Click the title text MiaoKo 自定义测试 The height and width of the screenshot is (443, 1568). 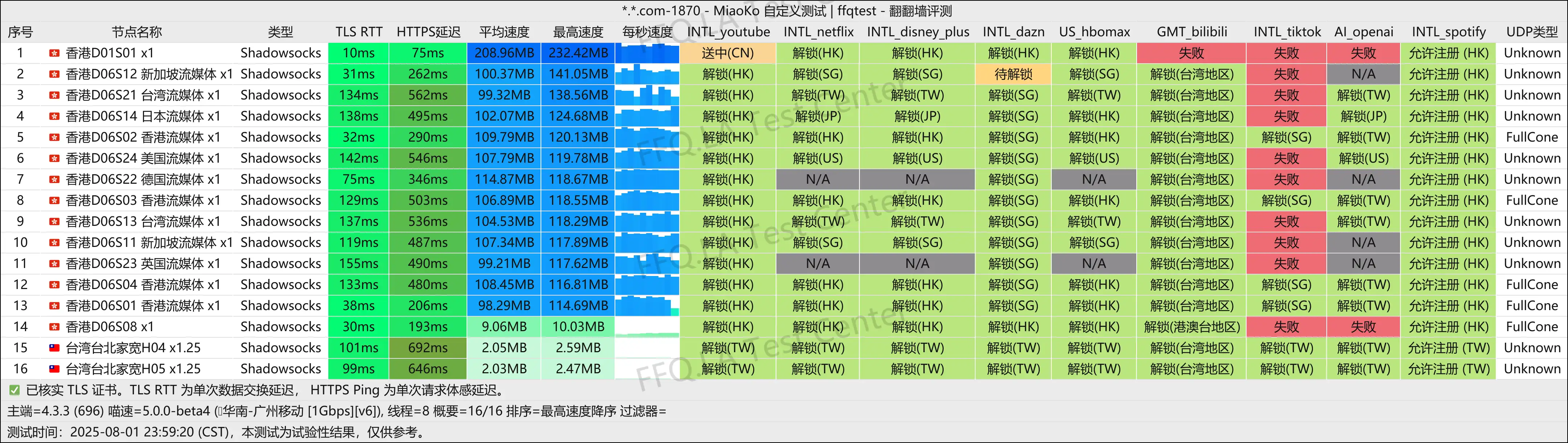click(x=770, y=11)
